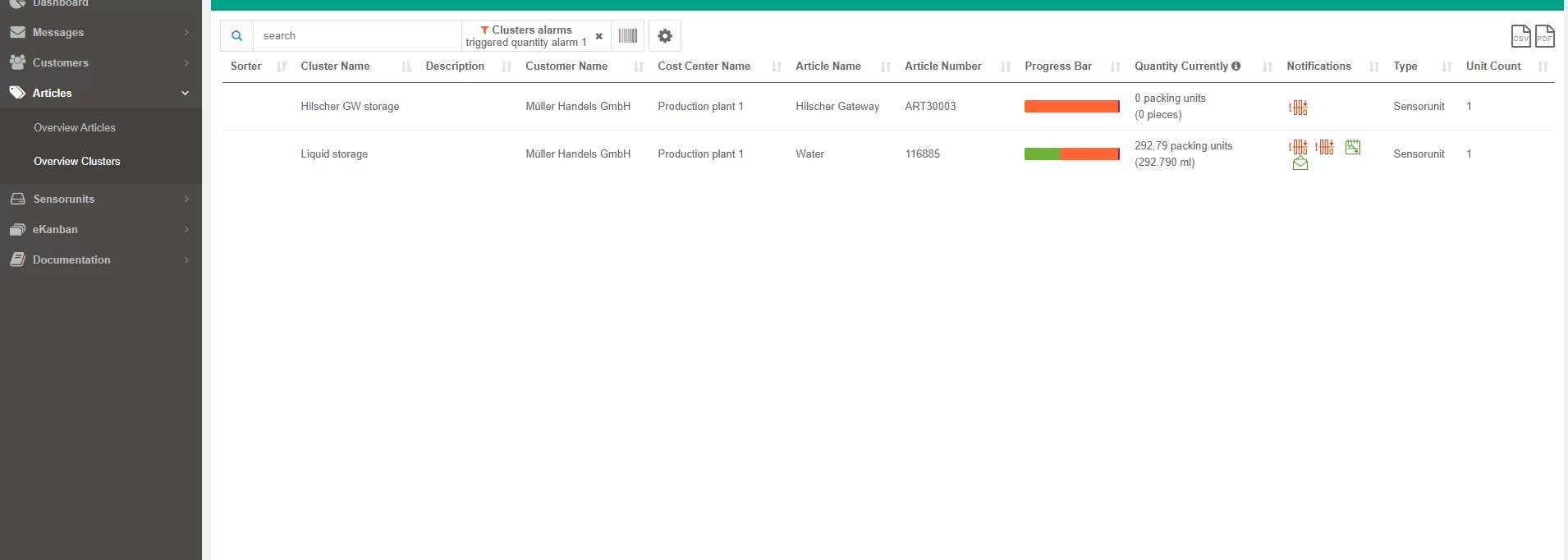This screenshot has width=1568, height=560.
Task: Click sort arrows next to Customer Name
Action: pos(639,67)
